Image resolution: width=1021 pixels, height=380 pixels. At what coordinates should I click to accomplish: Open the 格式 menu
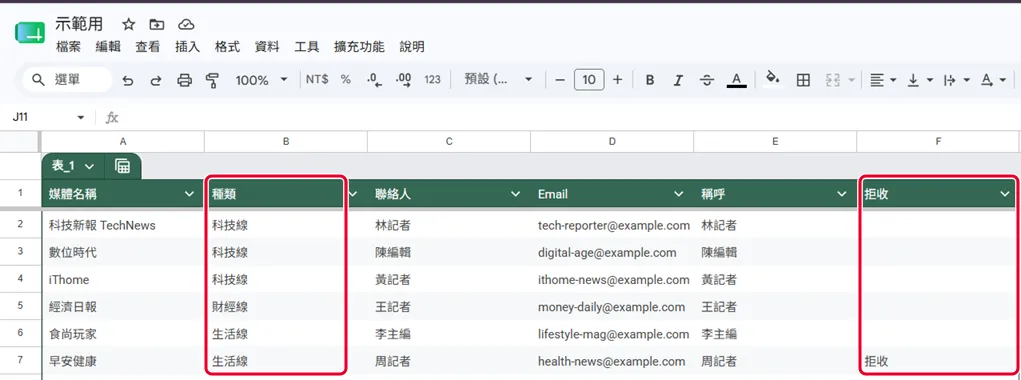pyautogui.click(x=227, y=47)
